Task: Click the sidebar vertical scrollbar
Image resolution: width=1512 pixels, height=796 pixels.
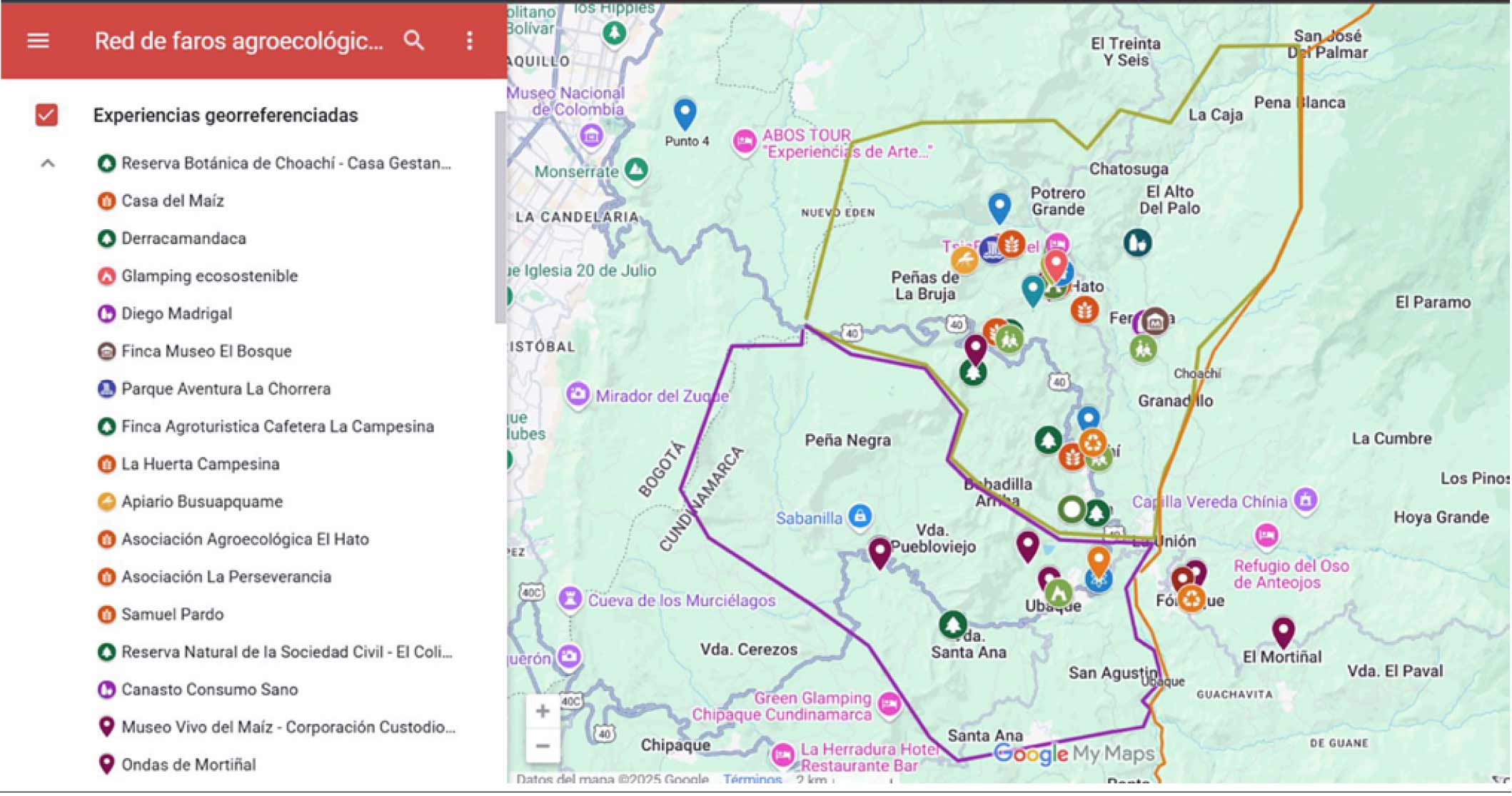Action: click(500, 218)
